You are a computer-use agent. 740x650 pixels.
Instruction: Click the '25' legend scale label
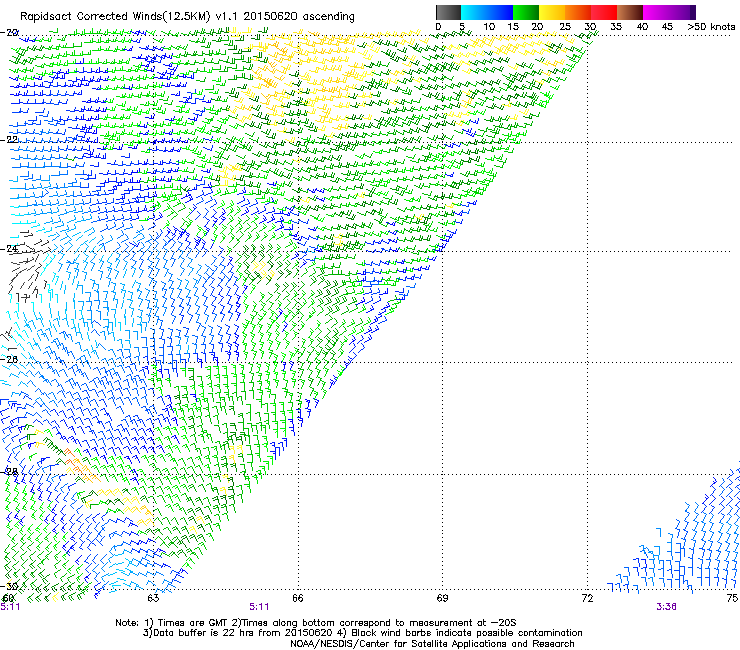coord(565,27)
